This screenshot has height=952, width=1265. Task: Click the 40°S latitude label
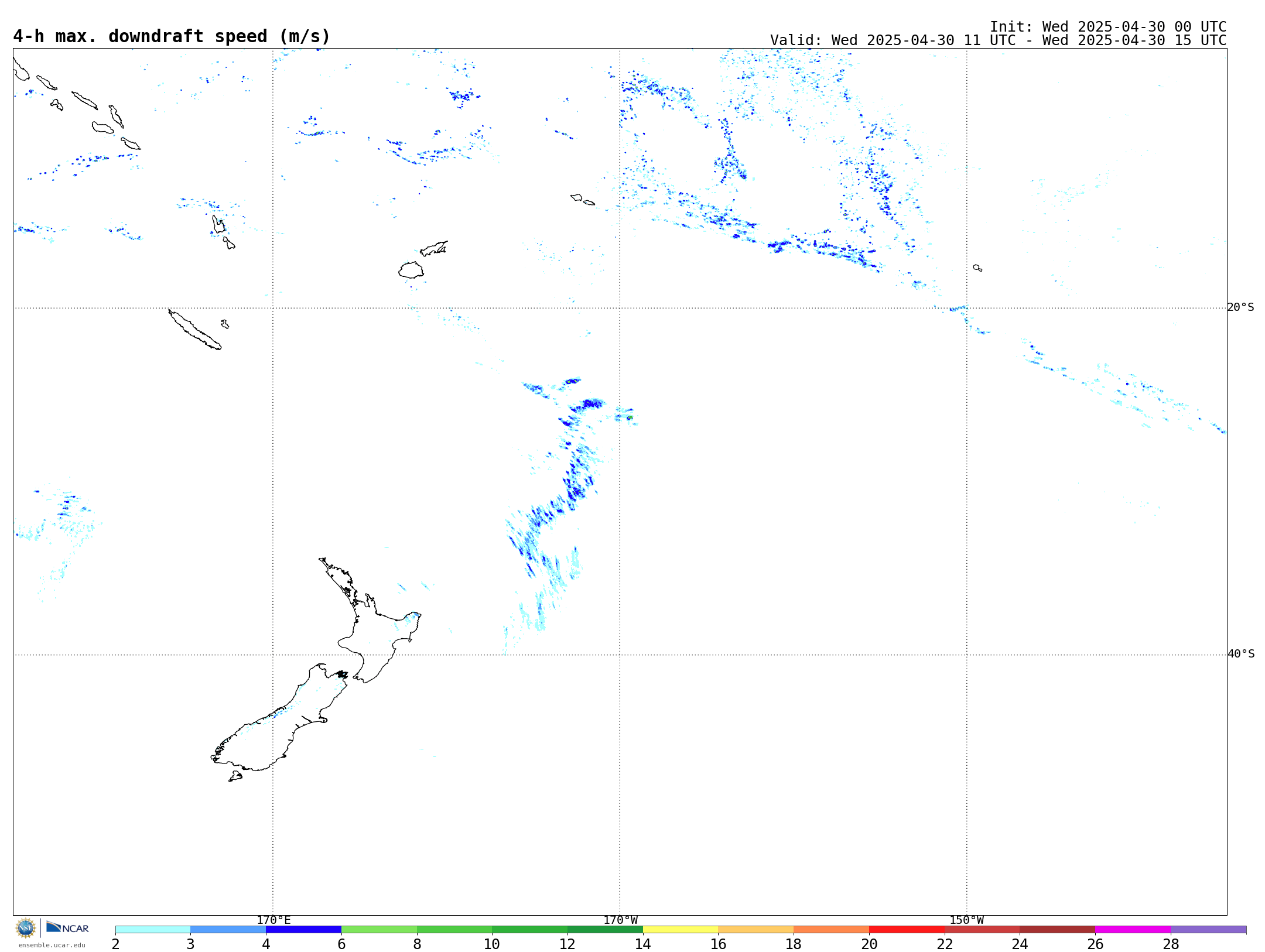pos(1240,654)
